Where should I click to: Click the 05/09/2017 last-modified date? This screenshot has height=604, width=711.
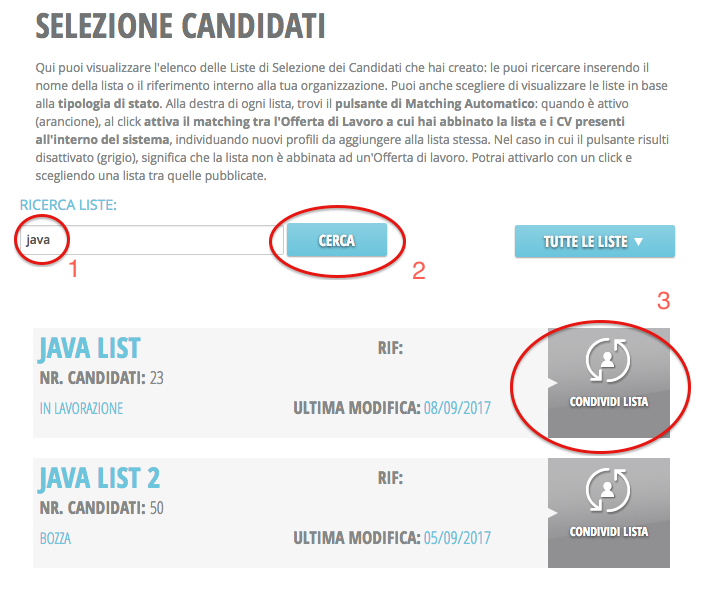click(457, 538)
